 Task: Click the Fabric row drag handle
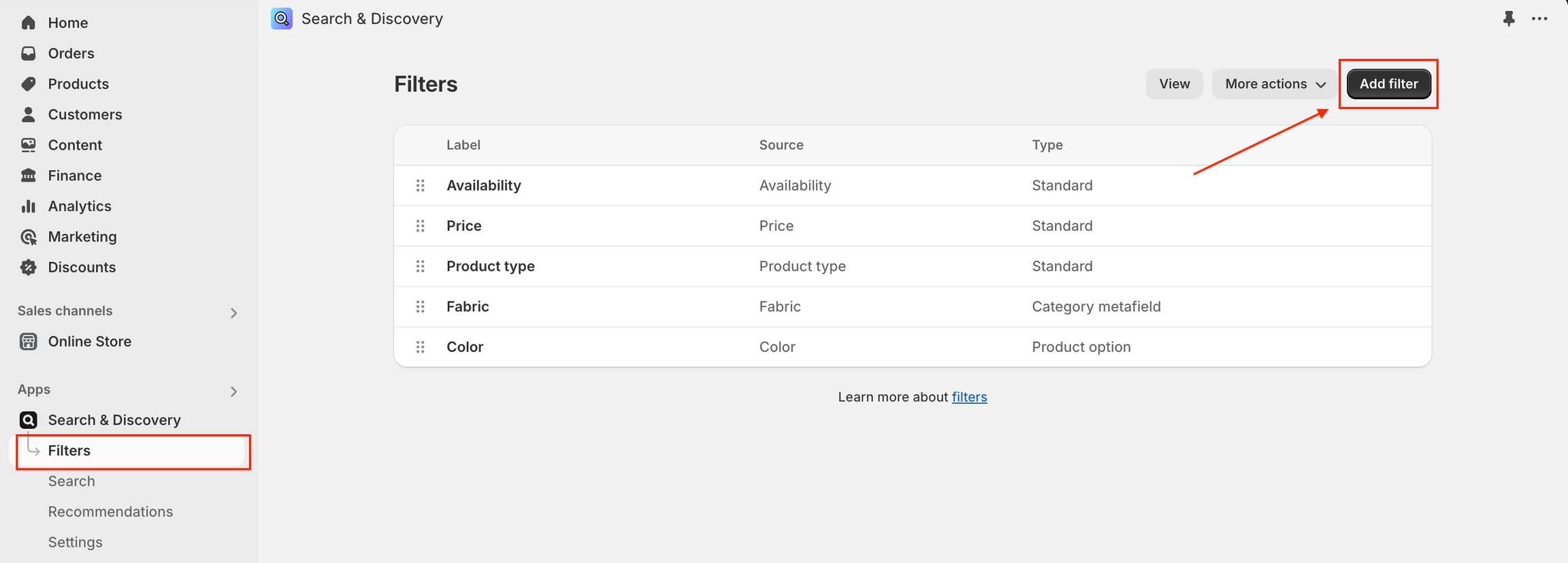421,307
